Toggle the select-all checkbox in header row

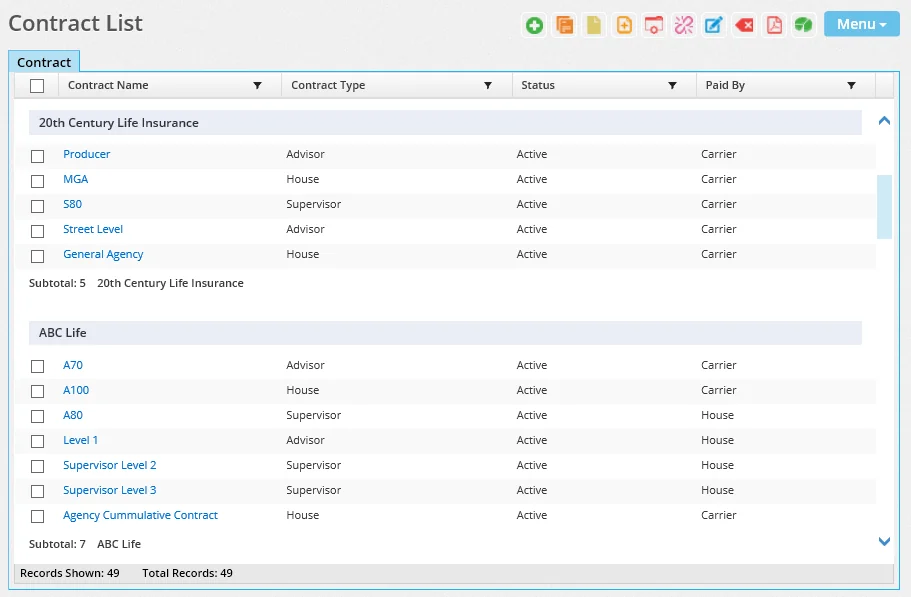point(37,85)
